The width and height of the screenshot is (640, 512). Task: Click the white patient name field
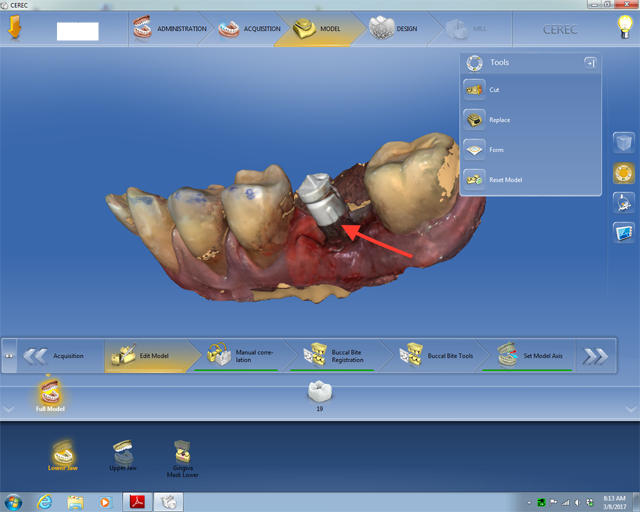[x=78, y=31]
